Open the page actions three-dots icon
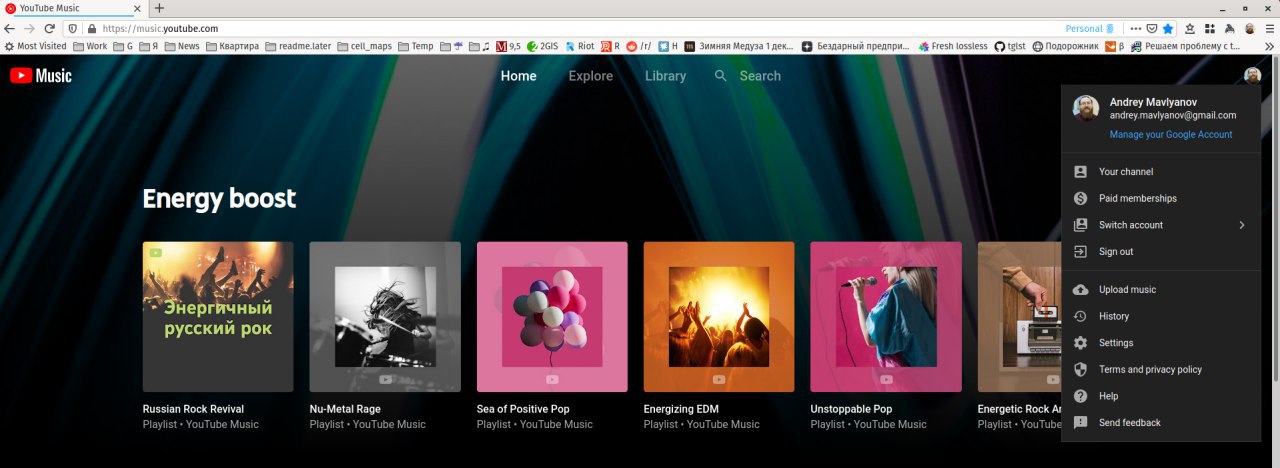 click(x=1135, y=29)
